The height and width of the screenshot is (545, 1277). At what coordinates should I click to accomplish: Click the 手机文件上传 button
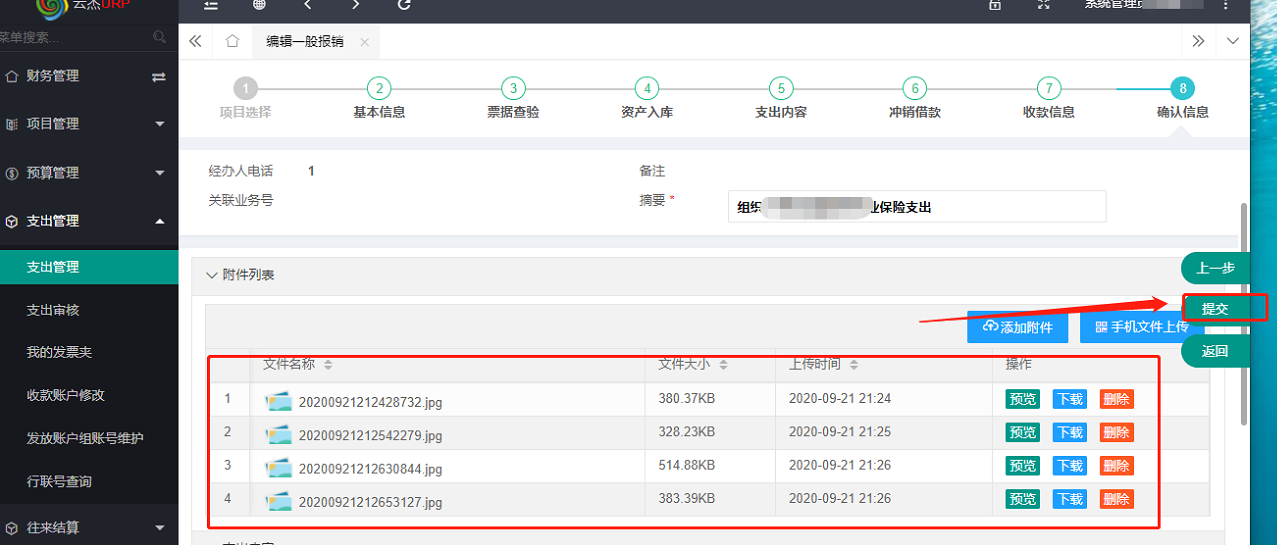click(x=1141, y=327)
